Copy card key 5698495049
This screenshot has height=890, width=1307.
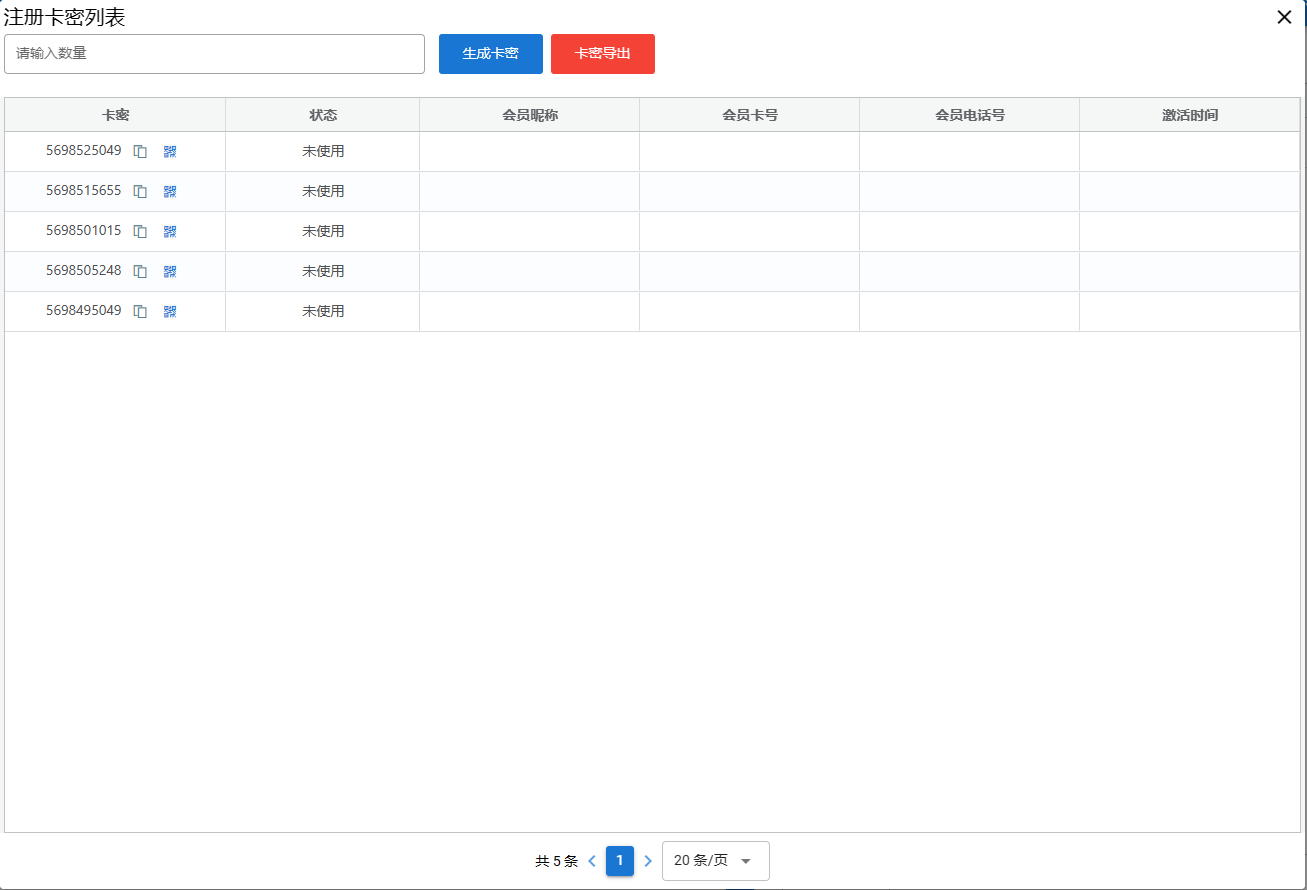141,312
